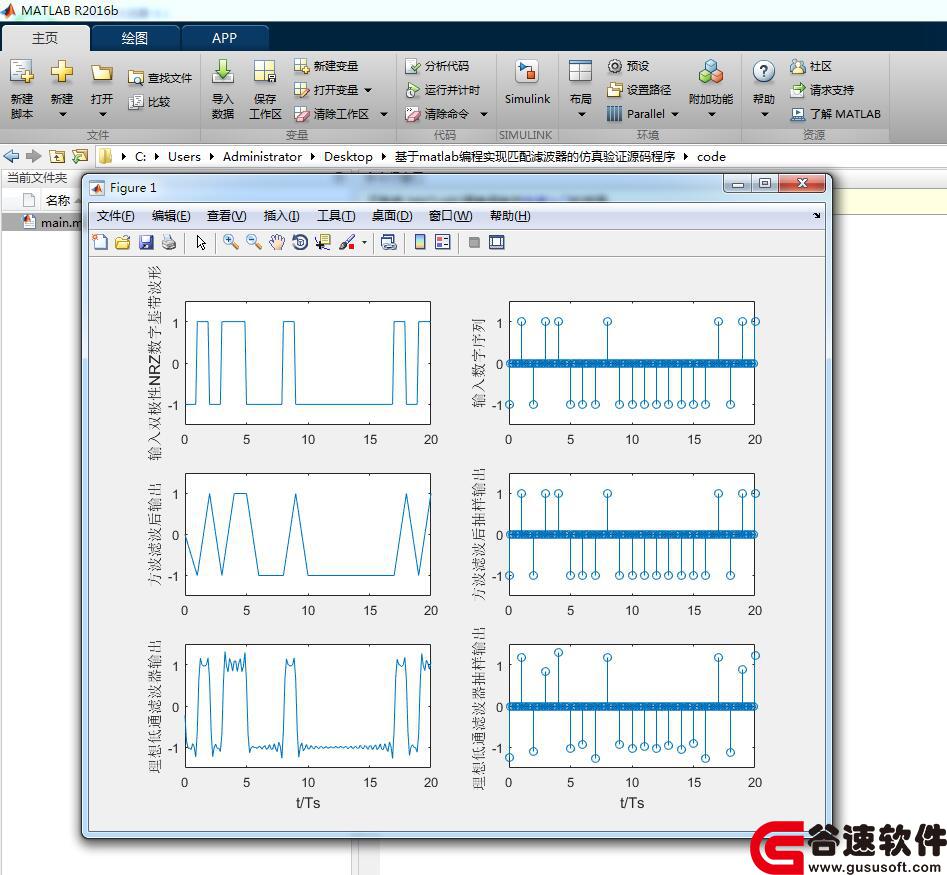Click Set Path (设置路径)
This screenshot has width=947, height=875.
pyautogui.click(x=640, y=90)
